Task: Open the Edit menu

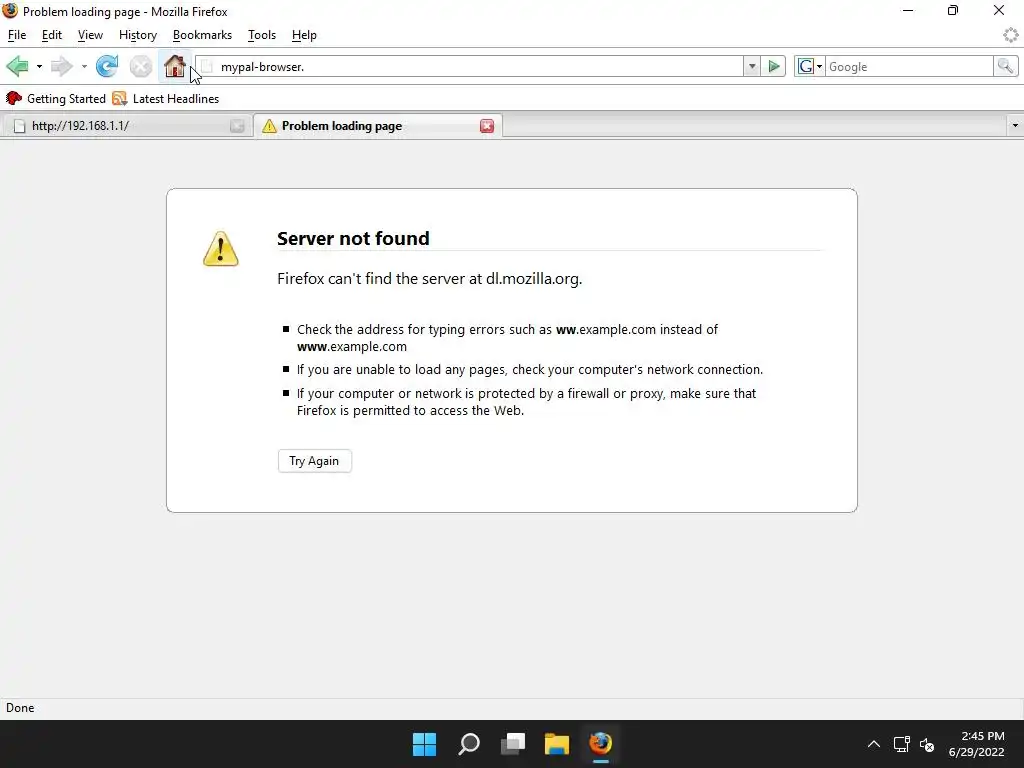Action: click(52, 35)
